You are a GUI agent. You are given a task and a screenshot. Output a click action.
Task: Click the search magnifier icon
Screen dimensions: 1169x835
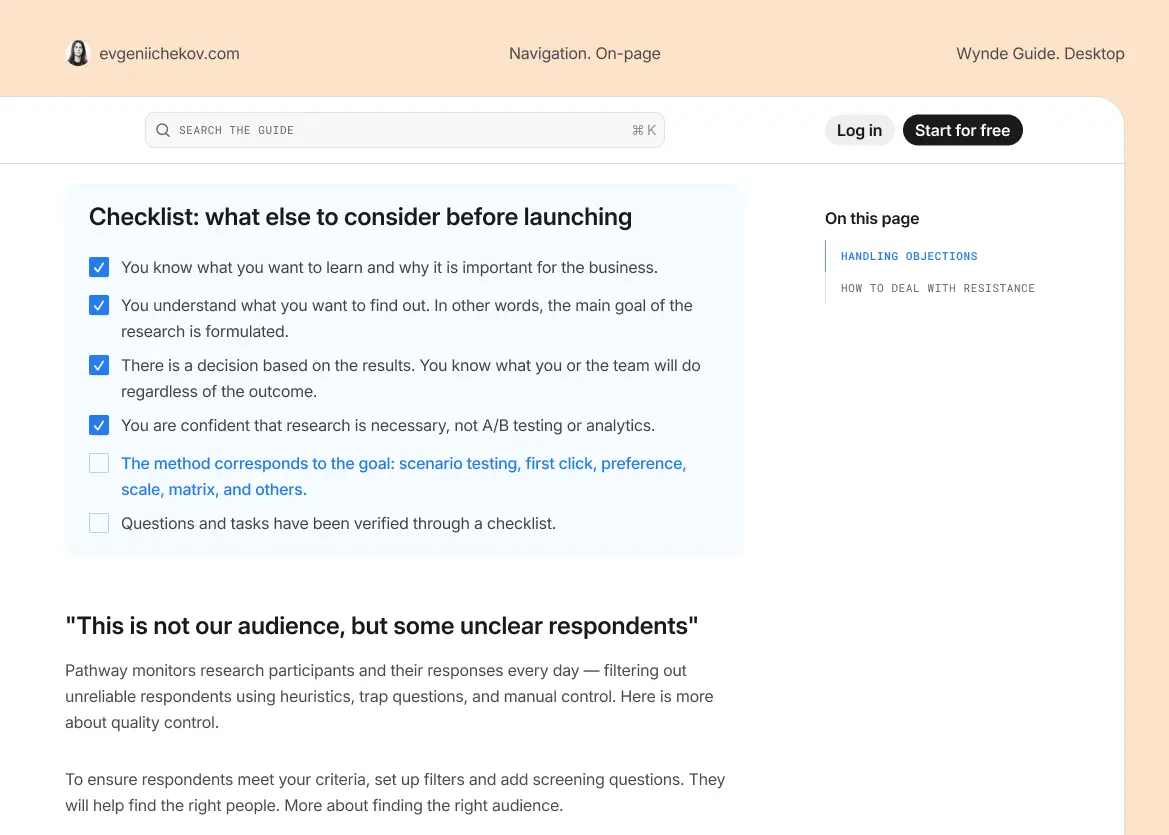[x=162, y=130]
